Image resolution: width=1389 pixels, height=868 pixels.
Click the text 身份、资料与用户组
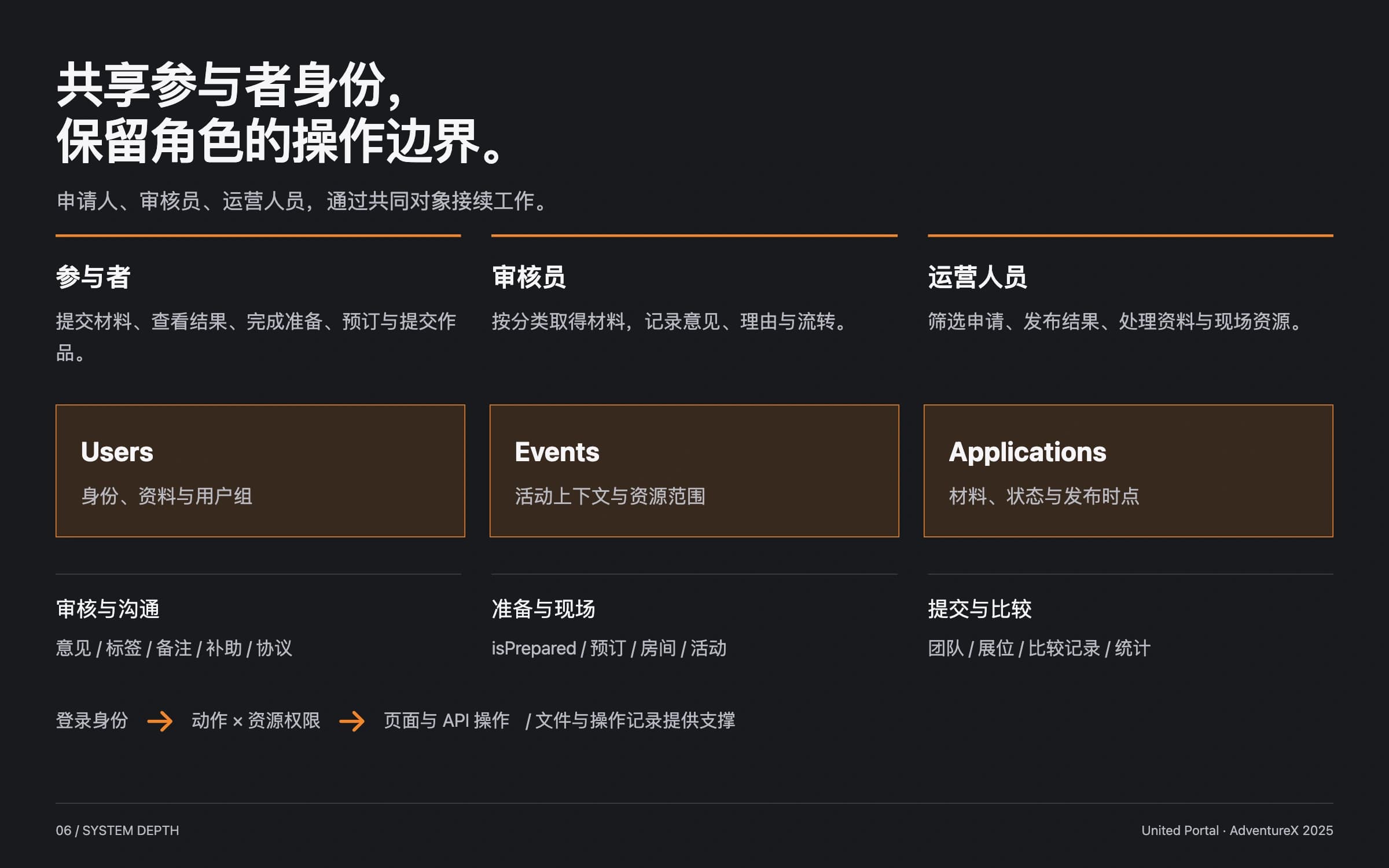click(167, 496)
